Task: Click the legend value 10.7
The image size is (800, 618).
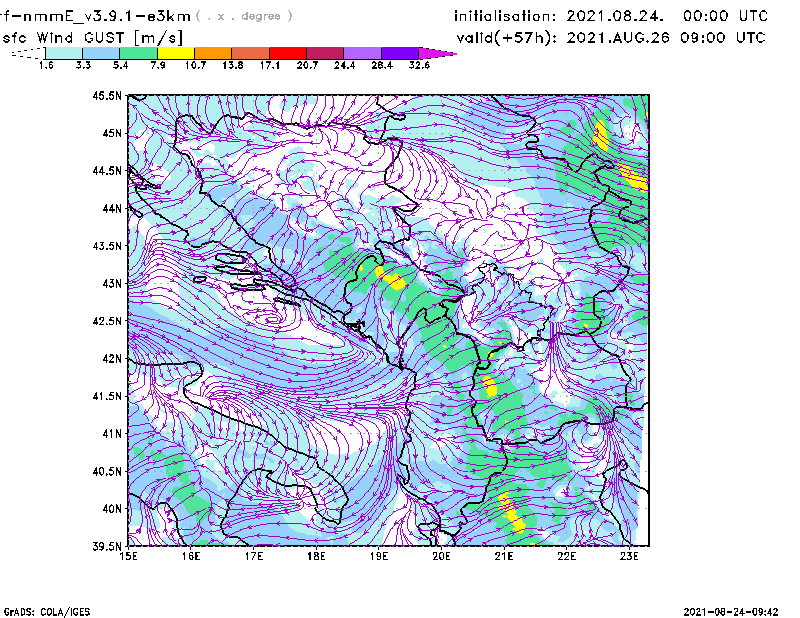Action: point(195,65)
